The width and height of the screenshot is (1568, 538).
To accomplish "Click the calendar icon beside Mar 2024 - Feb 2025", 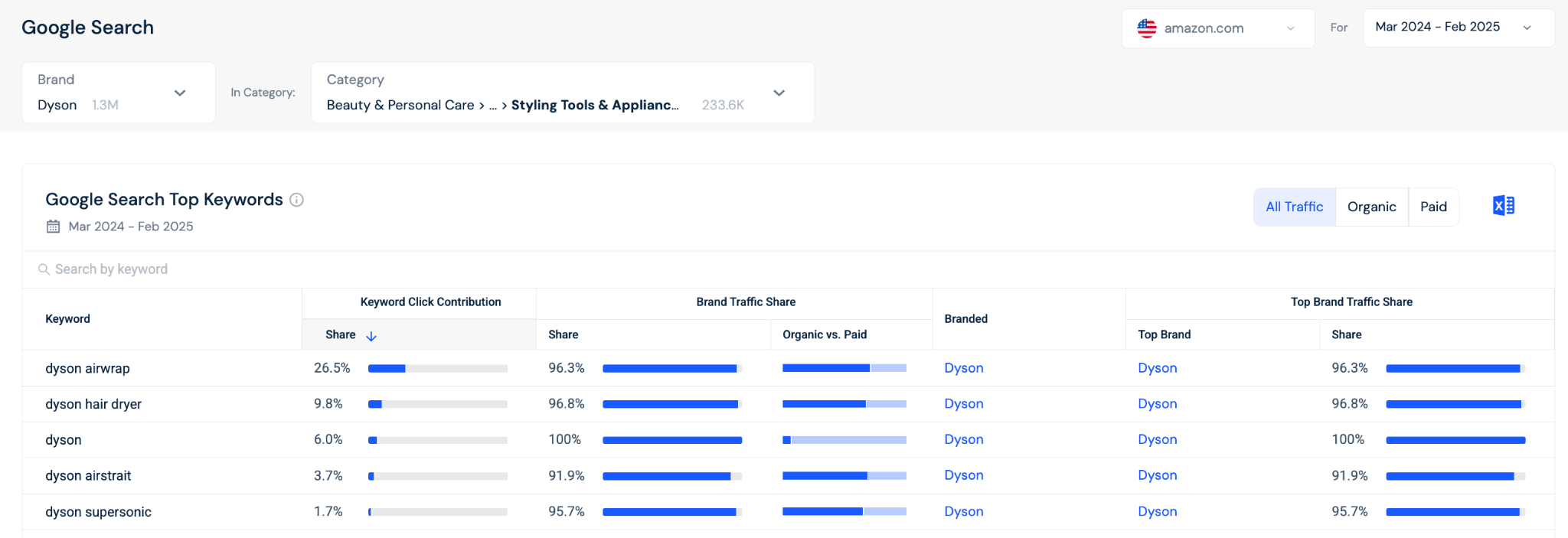I will (53, 227).
